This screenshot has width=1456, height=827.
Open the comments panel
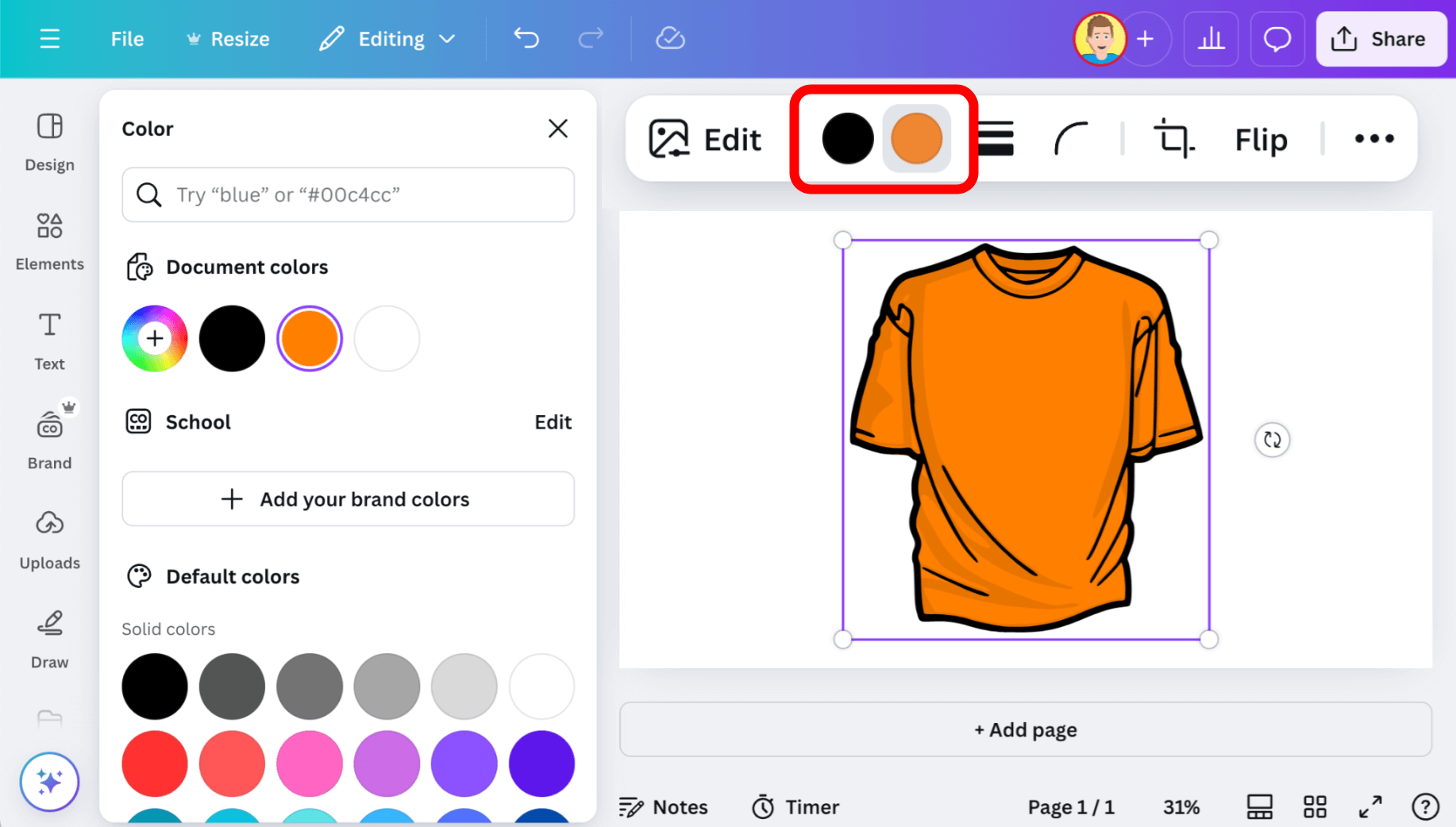point(1277,38)
